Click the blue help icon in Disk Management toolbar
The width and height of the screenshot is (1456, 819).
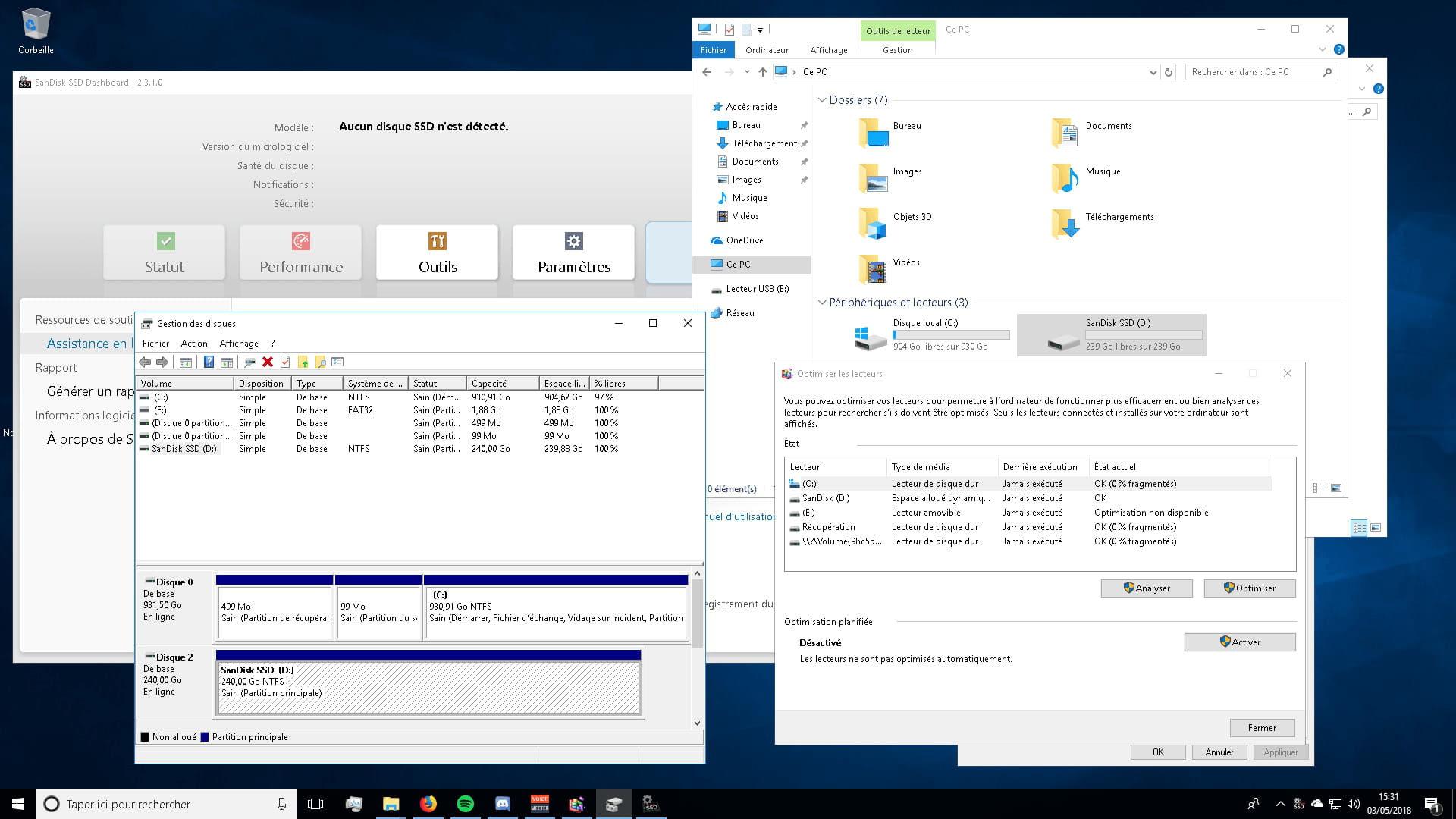tap(209, 362)
